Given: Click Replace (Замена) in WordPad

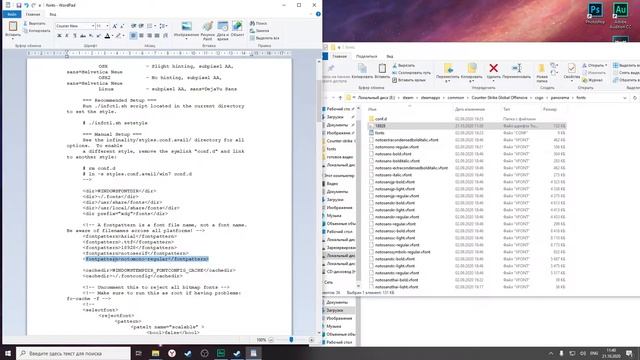Looking at the screenshot, I should [260, 31].
